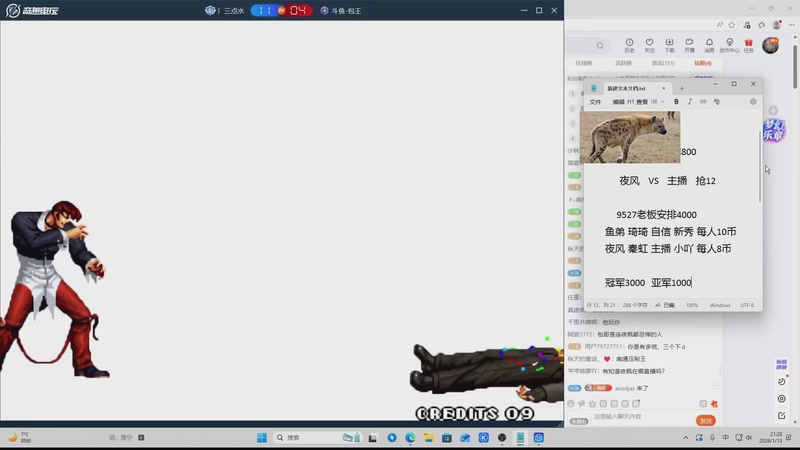The height and width of the screenshot is (450, 800).
Task: Click the Notepad vertical scrollbar
Action: point(760,166)
